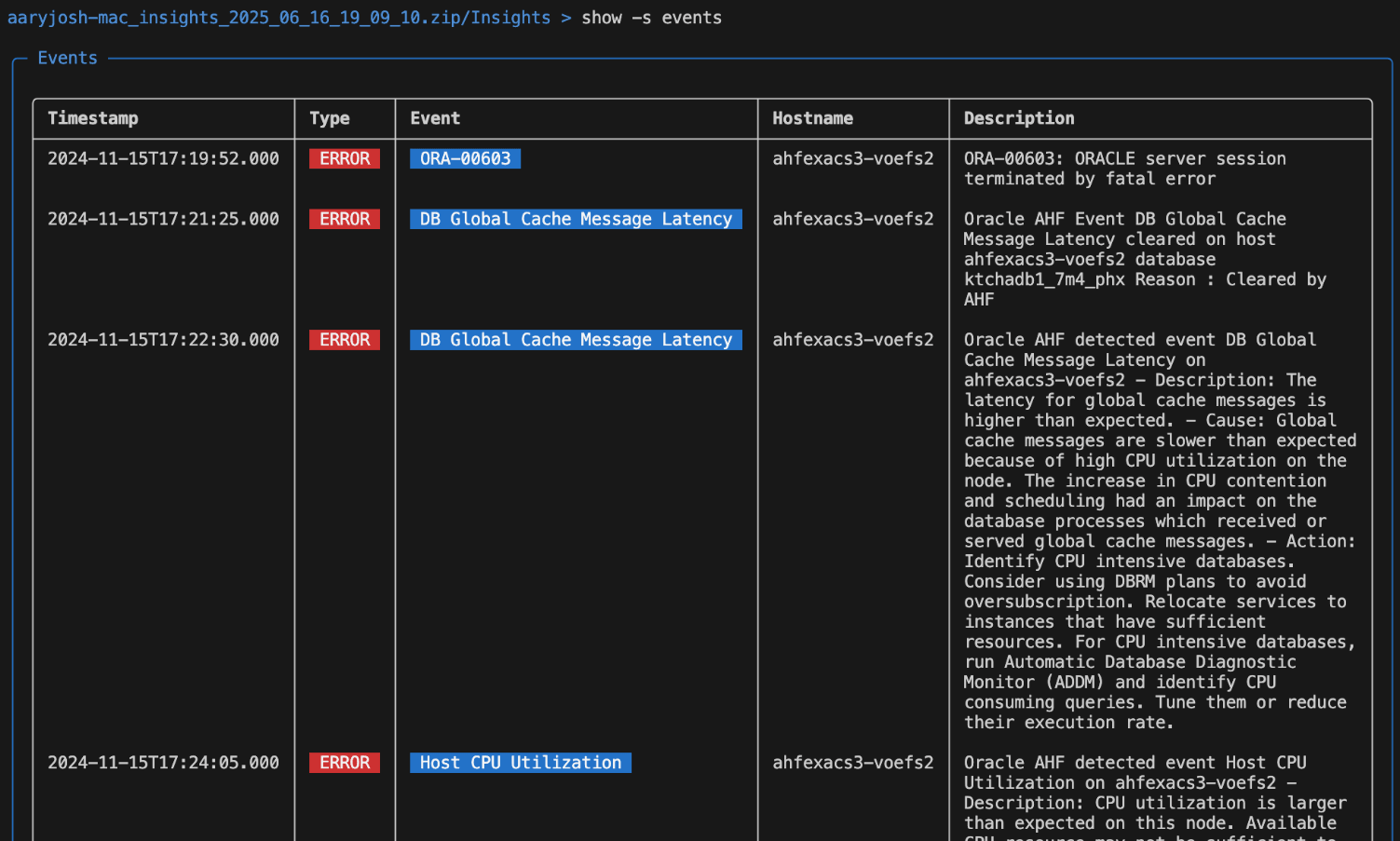Click the second DB Global Cache Message Latency badge

[x=575, y=339]
